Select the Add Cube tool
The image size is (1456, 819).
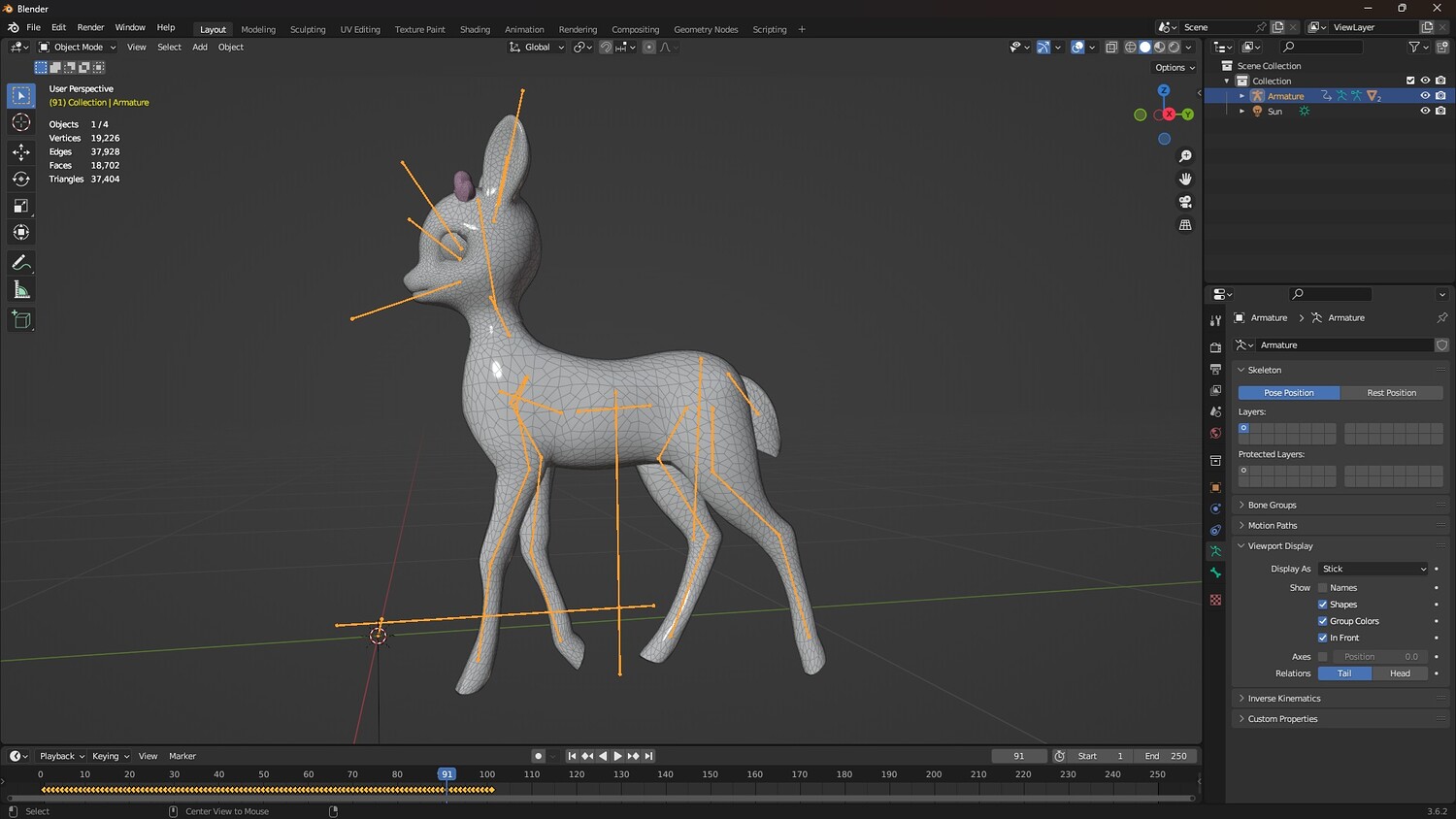coord(21,320)
